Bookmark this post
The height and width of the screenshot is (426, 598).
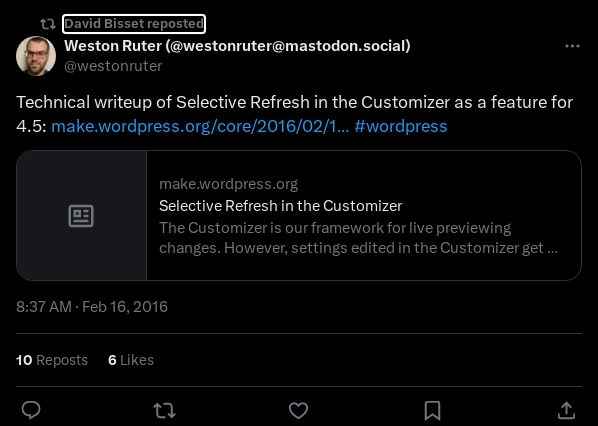click(432, 411)
